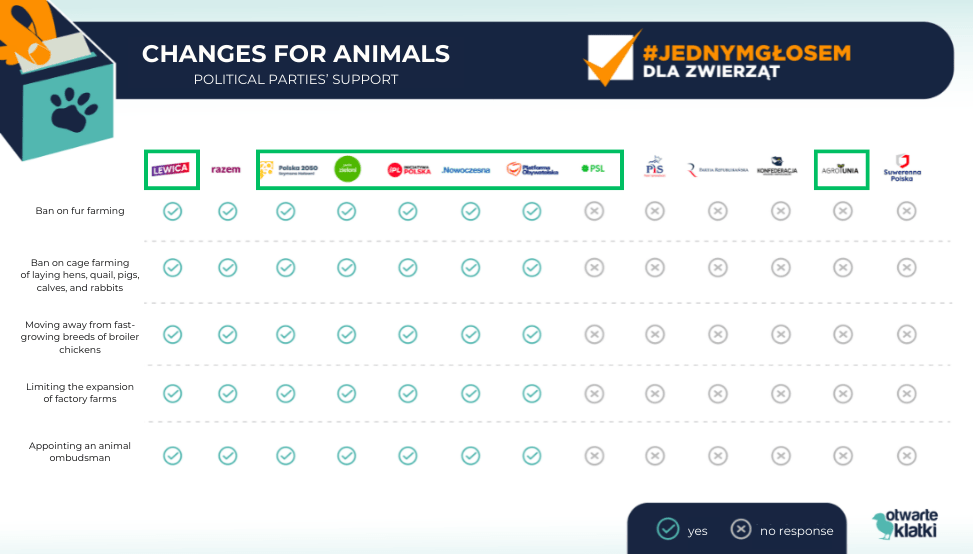Screen dimensions: 973x554
Task: Click the razem party logo
Action: (226, 169)
